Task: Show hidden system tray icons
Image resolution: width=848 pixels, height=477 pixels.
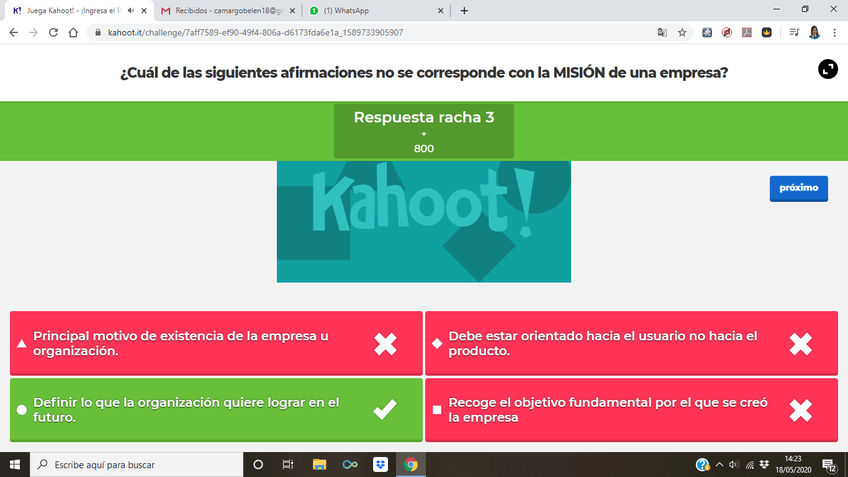Action: click(719, 465)
